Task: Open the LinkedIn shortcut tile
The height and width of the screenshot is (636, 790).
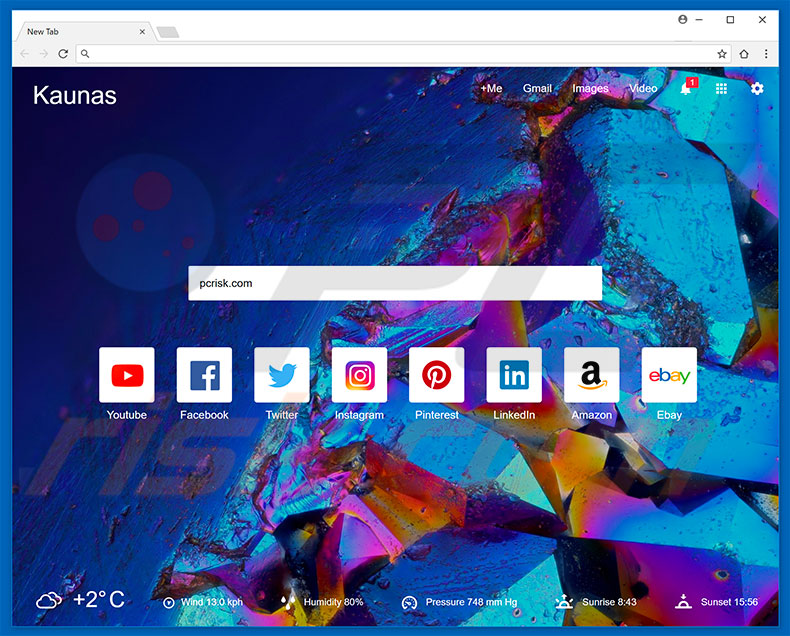Action: 514,375
